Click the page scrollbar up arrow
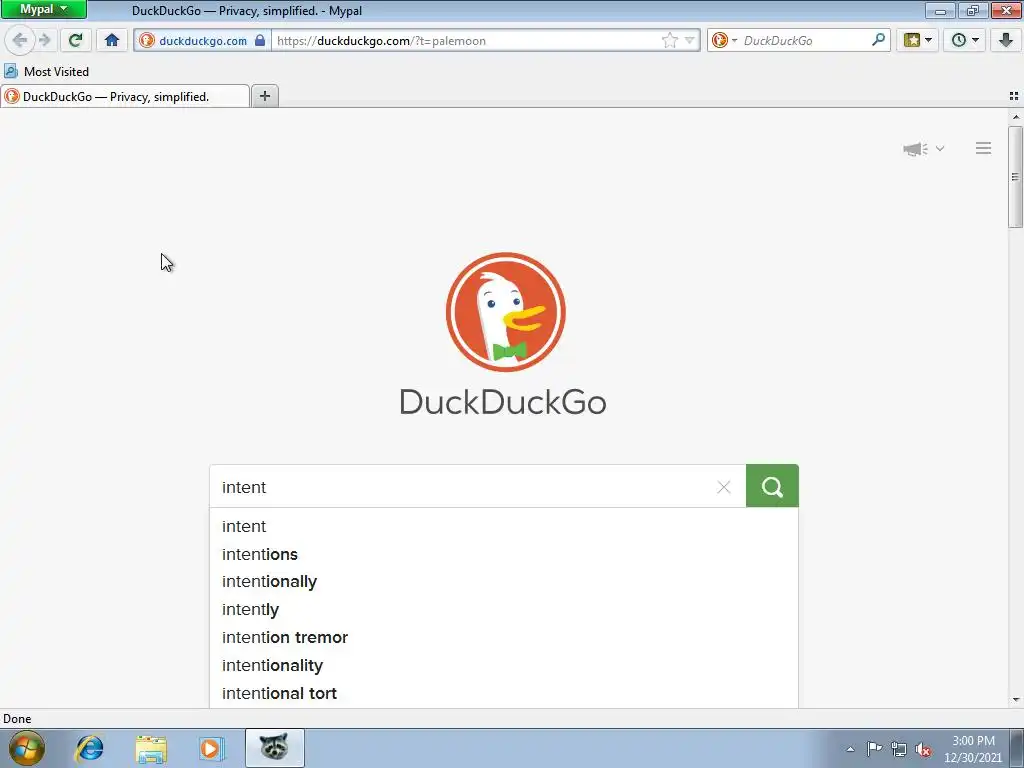The image size is (1024, 768). 1016,118
